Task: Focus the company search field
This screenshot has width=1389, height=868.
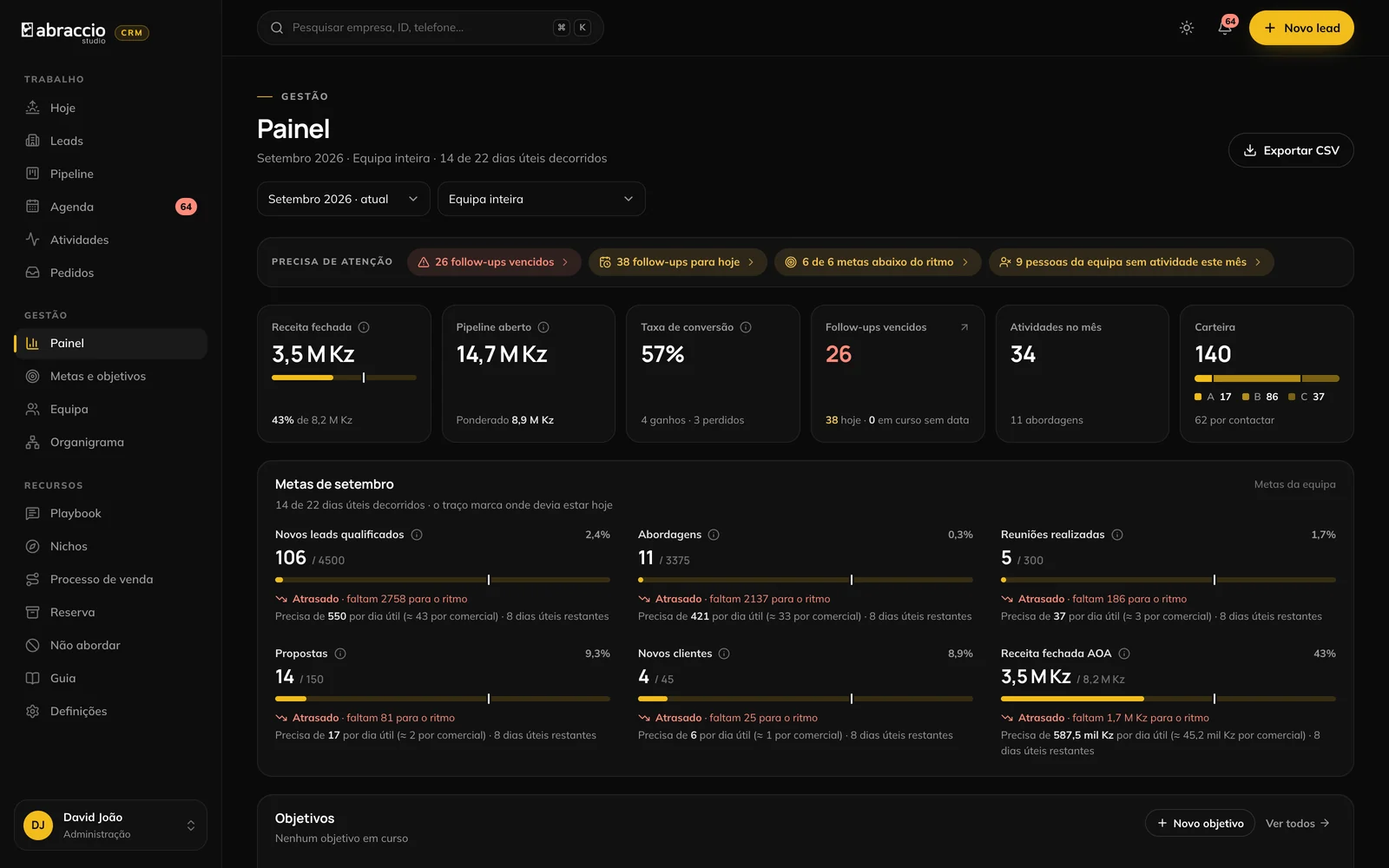Action: tap(431, 28)
